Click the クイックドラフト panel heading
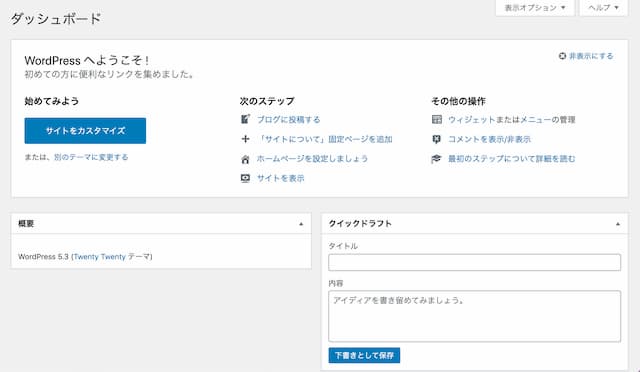Image resolution: width=640 pixels, height=372 pixels. click(360, 224)
